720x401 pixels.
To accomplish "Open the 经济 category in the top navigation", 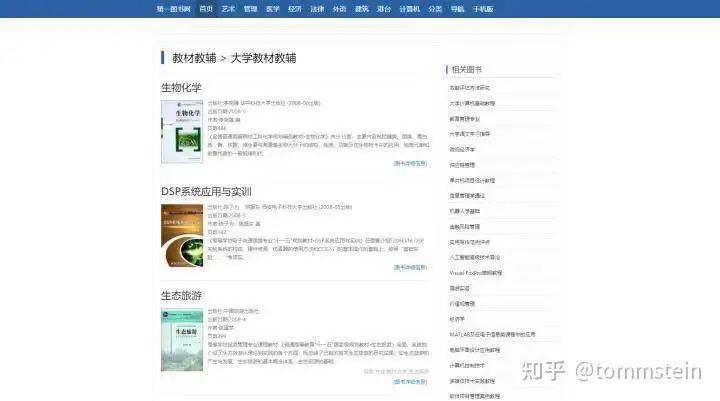I will [x=295, y=9].
